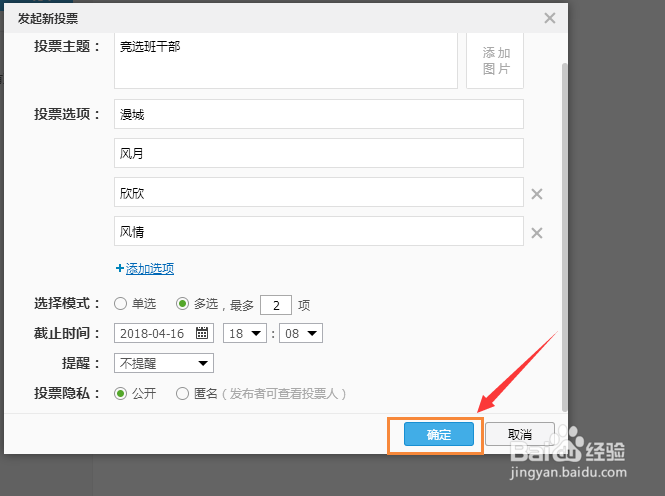
Task: Open the hour dropdown showing 18
Action: coord(245,333)
